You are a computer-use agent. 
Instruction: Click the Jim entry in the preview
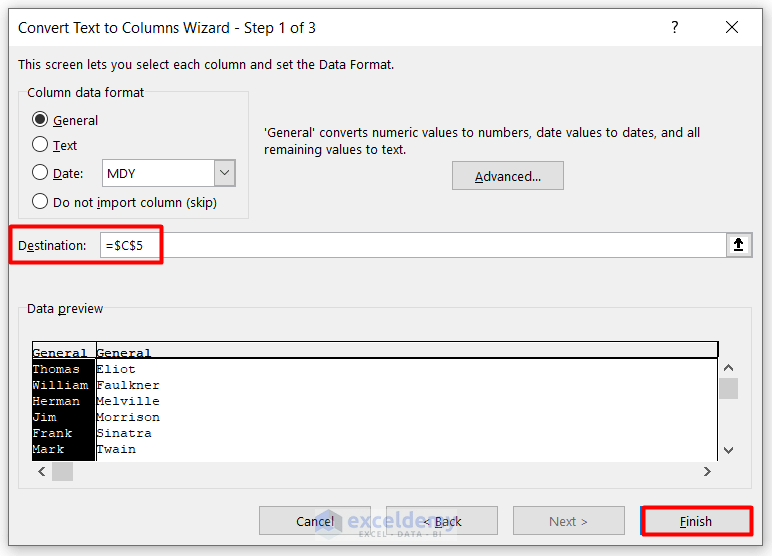coord(45,417)
